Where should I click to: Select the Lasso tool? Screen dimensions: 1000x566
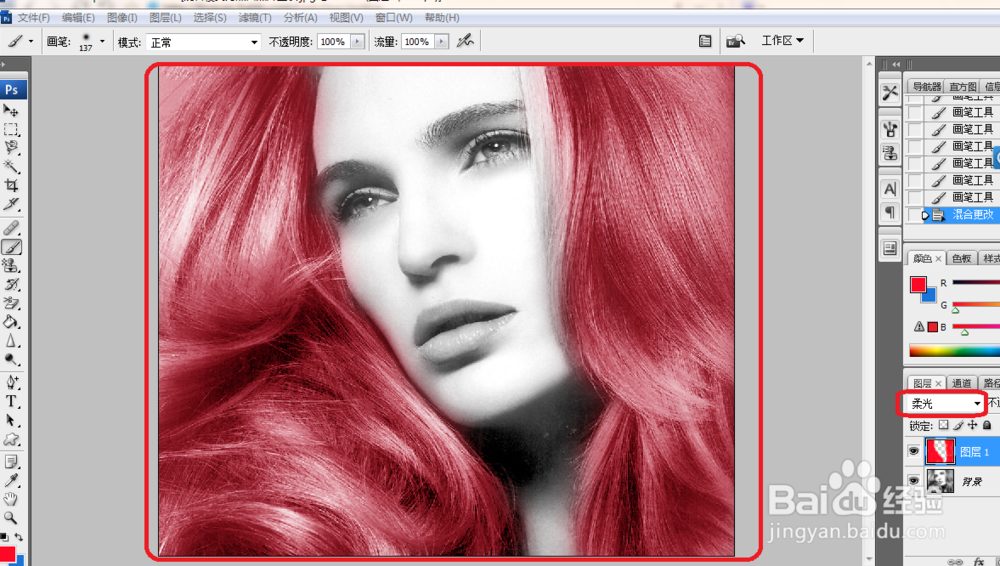coord(11,148)
